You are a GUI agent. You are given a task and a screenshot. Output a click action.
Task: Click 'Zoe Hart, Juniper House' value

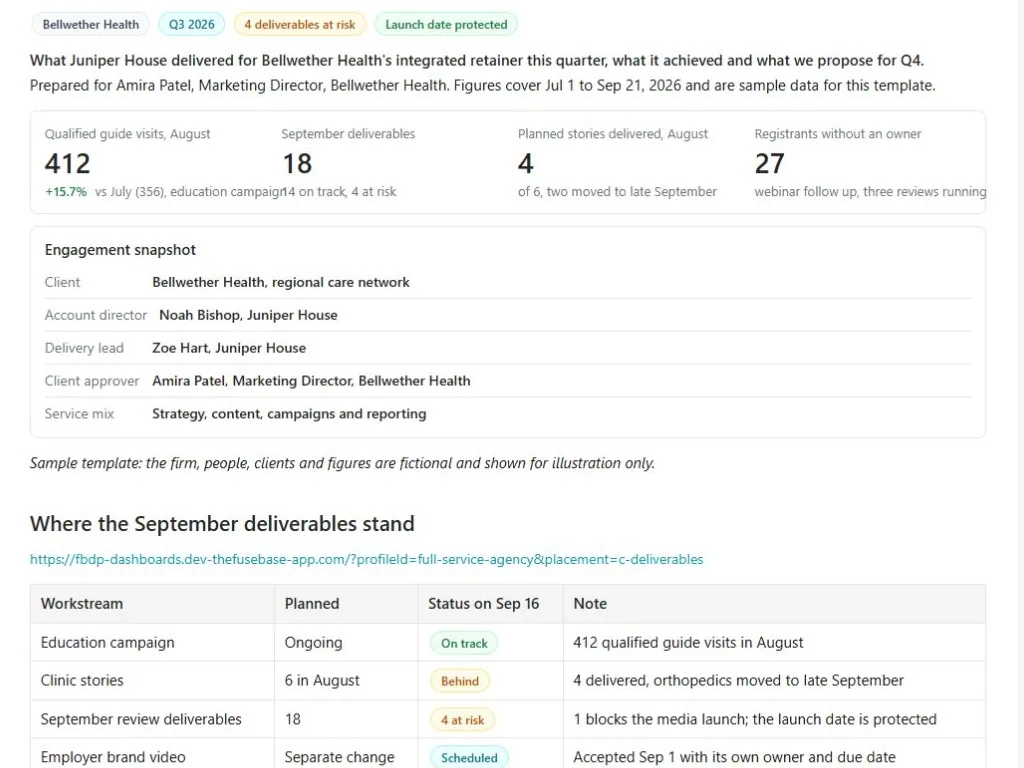229,348
